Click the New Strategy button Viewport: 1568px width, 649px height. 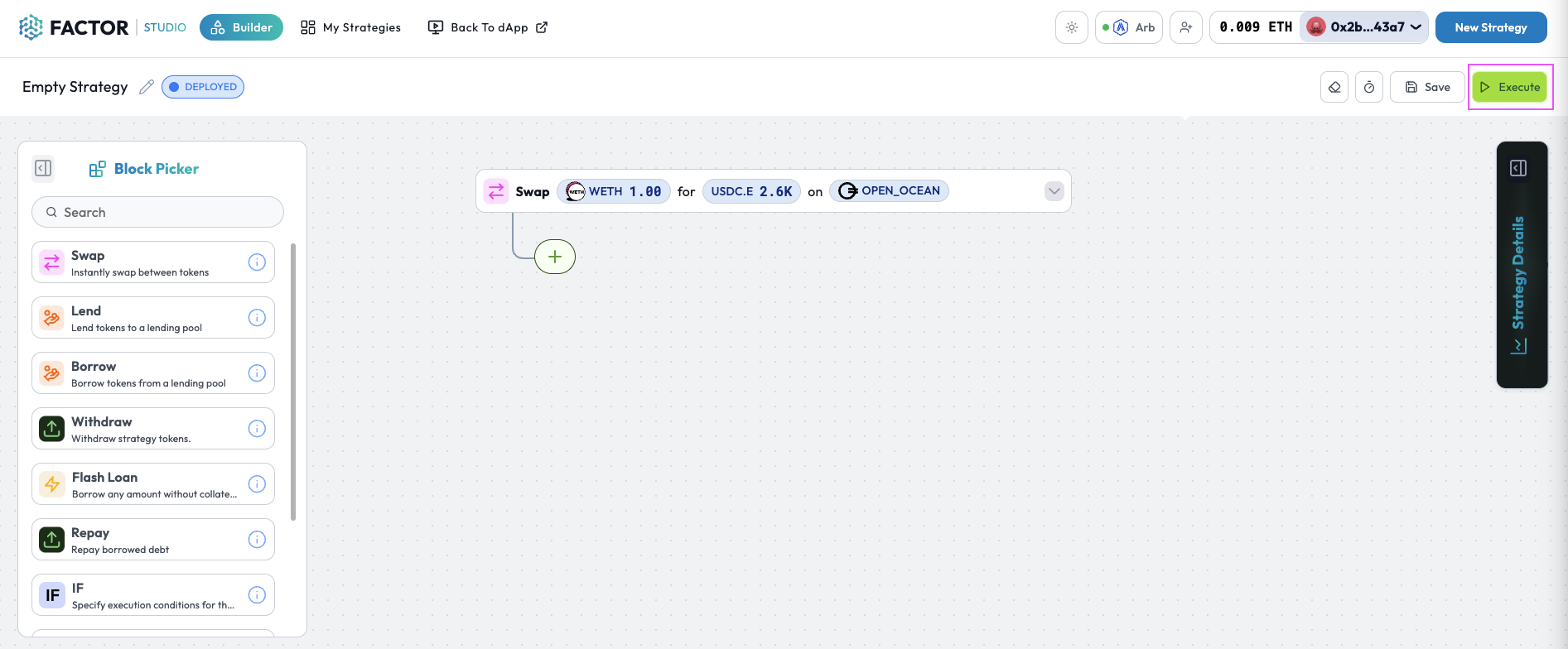click(1490, 27)
